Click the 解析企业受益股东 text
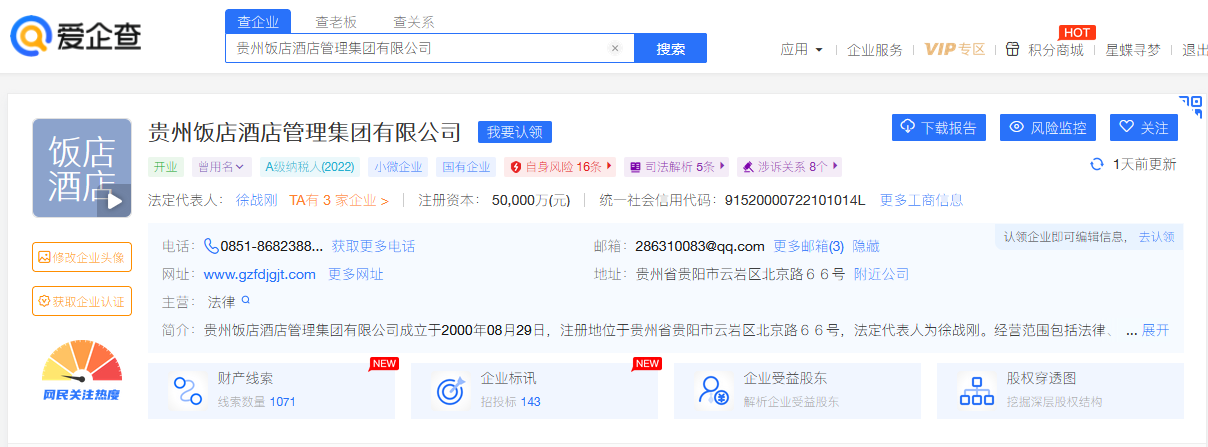 pyautogui.click(x=791, y=402)
